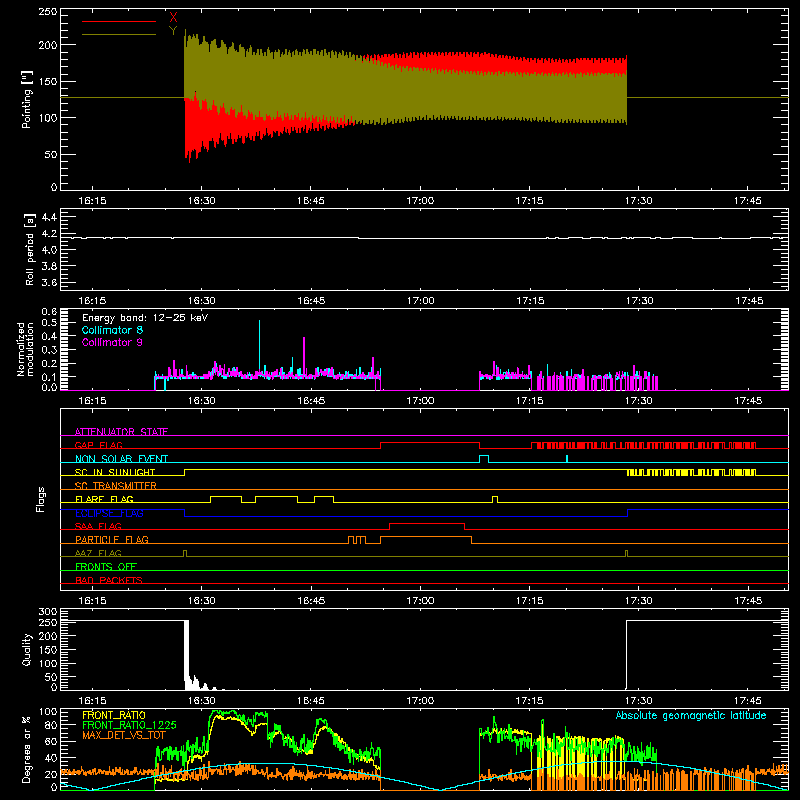This screenshot has width=800, height=800.
Task: Click the 4.4 tick on Roll period axis
Action: click(x=49, y=217)
